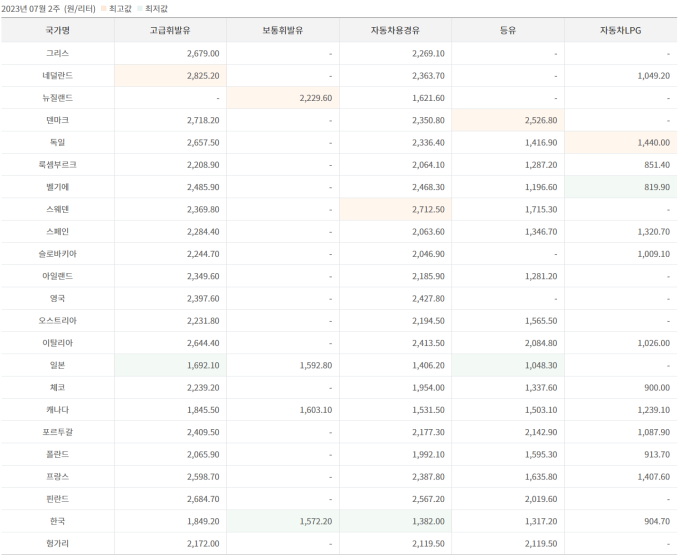
Task: Click the 2,679.00 value in 그리스 row
Action: (x=203, y=53)
